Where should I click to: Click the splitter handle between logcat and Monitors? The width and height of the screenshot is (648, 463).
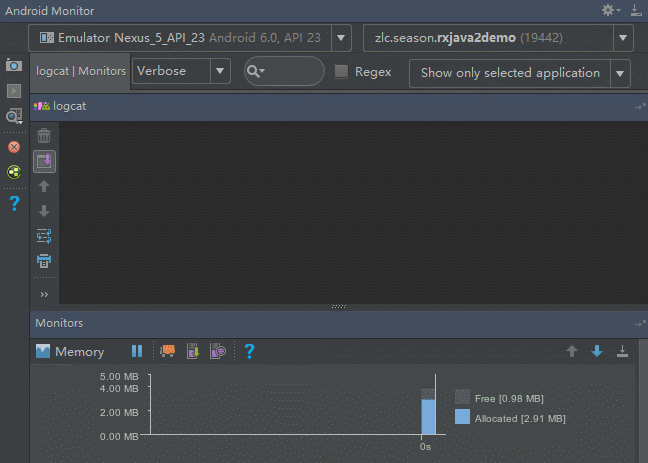pos(339,307)
